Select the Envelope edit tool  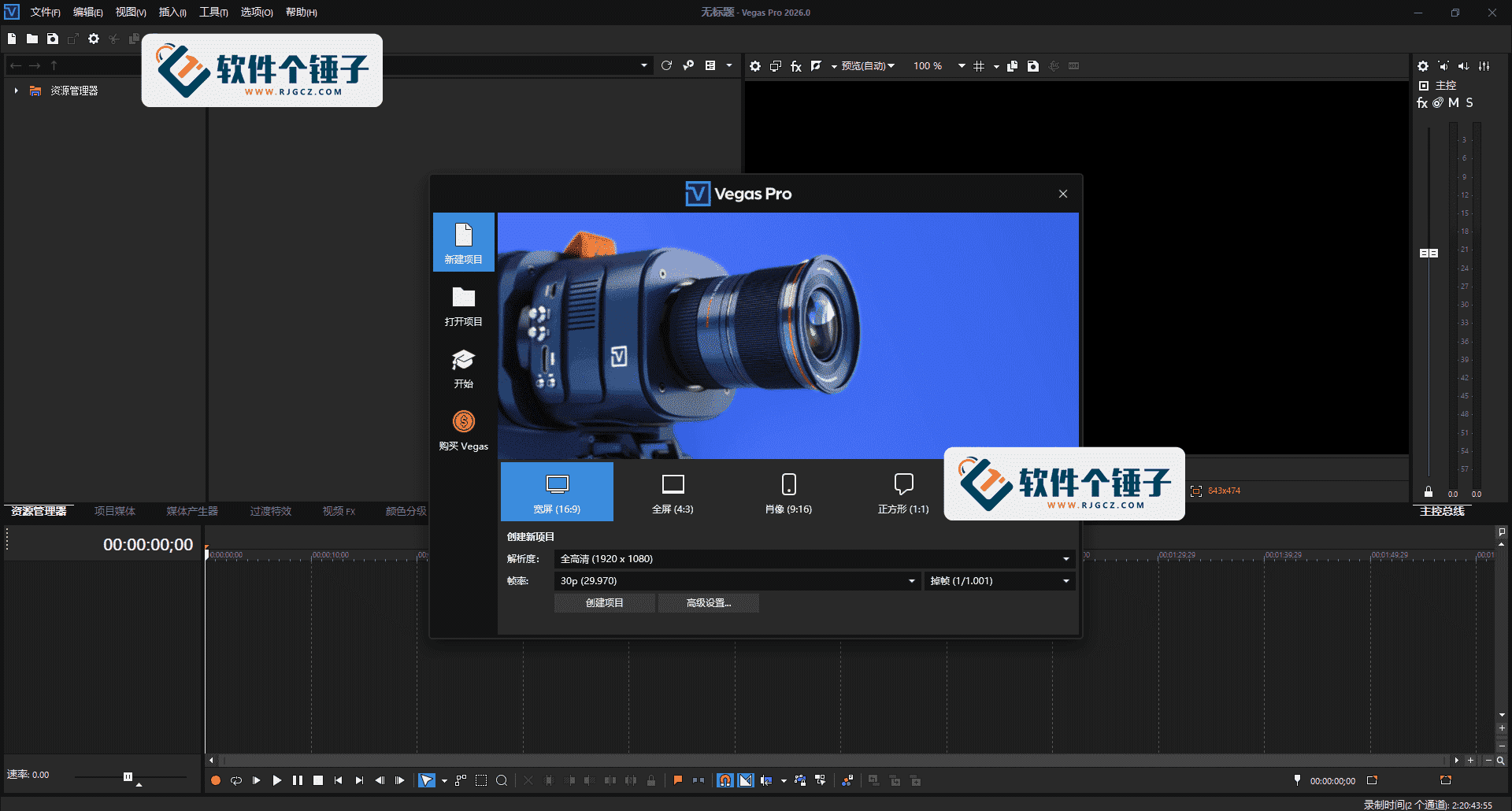(x=461, y=780)
